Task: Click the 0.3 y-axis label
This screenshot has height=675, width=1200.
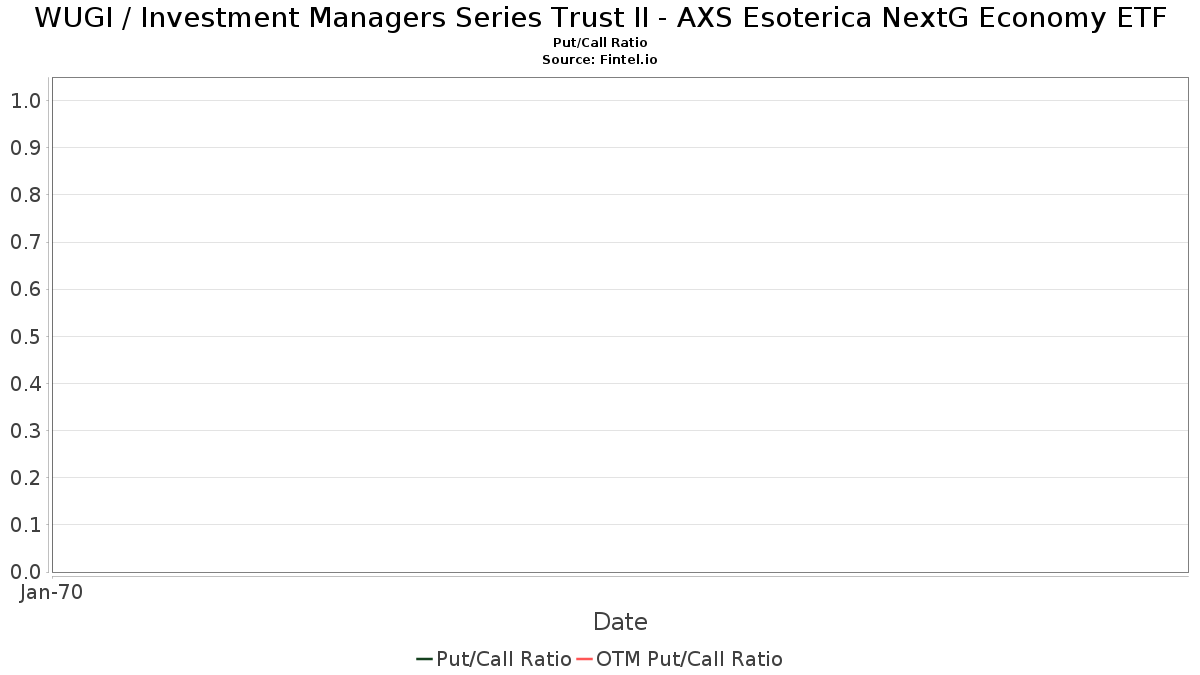Action: click(26, 430)
